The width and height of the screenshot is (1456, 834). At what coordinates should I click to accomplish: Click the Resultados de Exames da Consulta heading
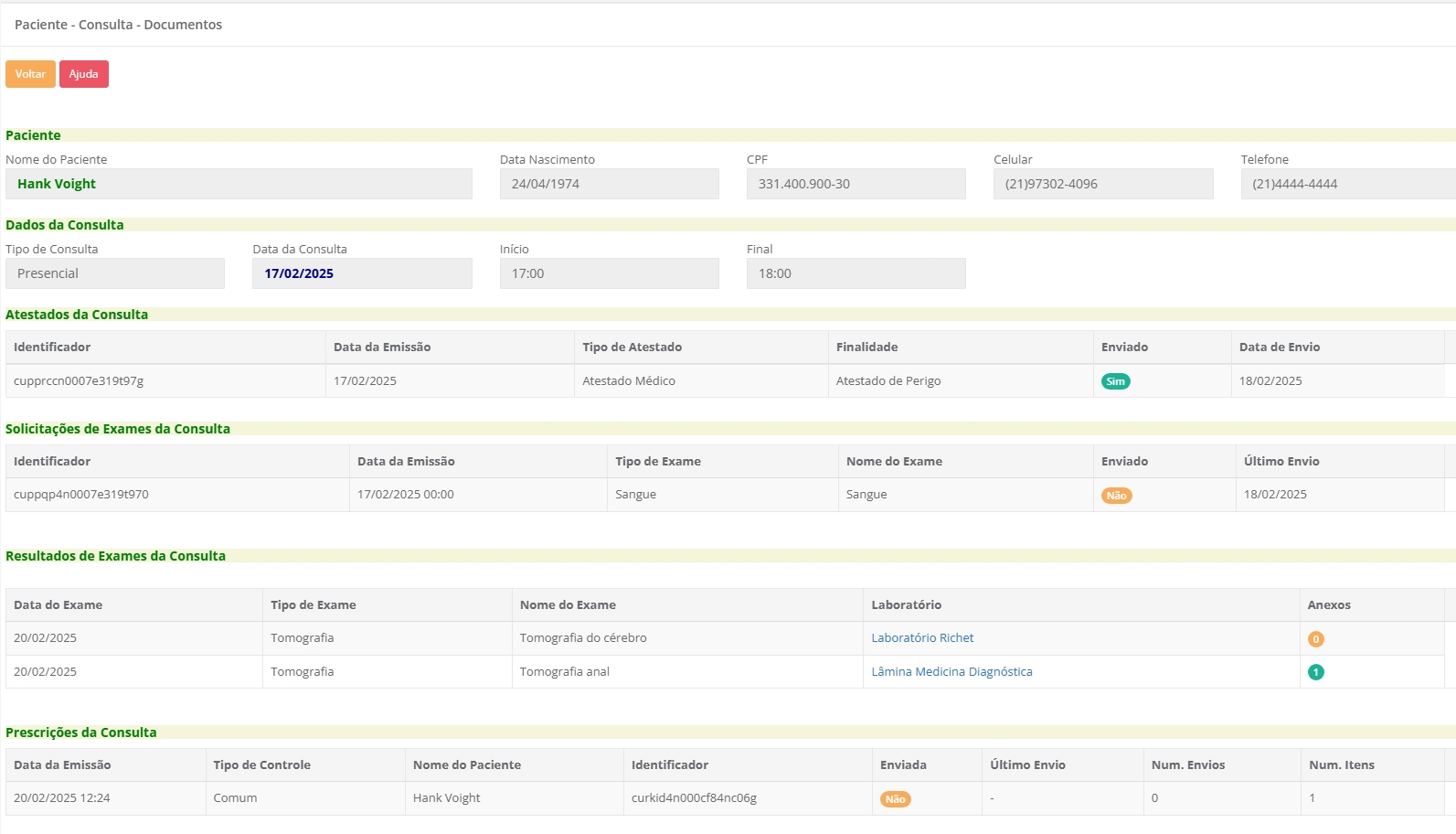pyautogui.click(x=115, y=556)
